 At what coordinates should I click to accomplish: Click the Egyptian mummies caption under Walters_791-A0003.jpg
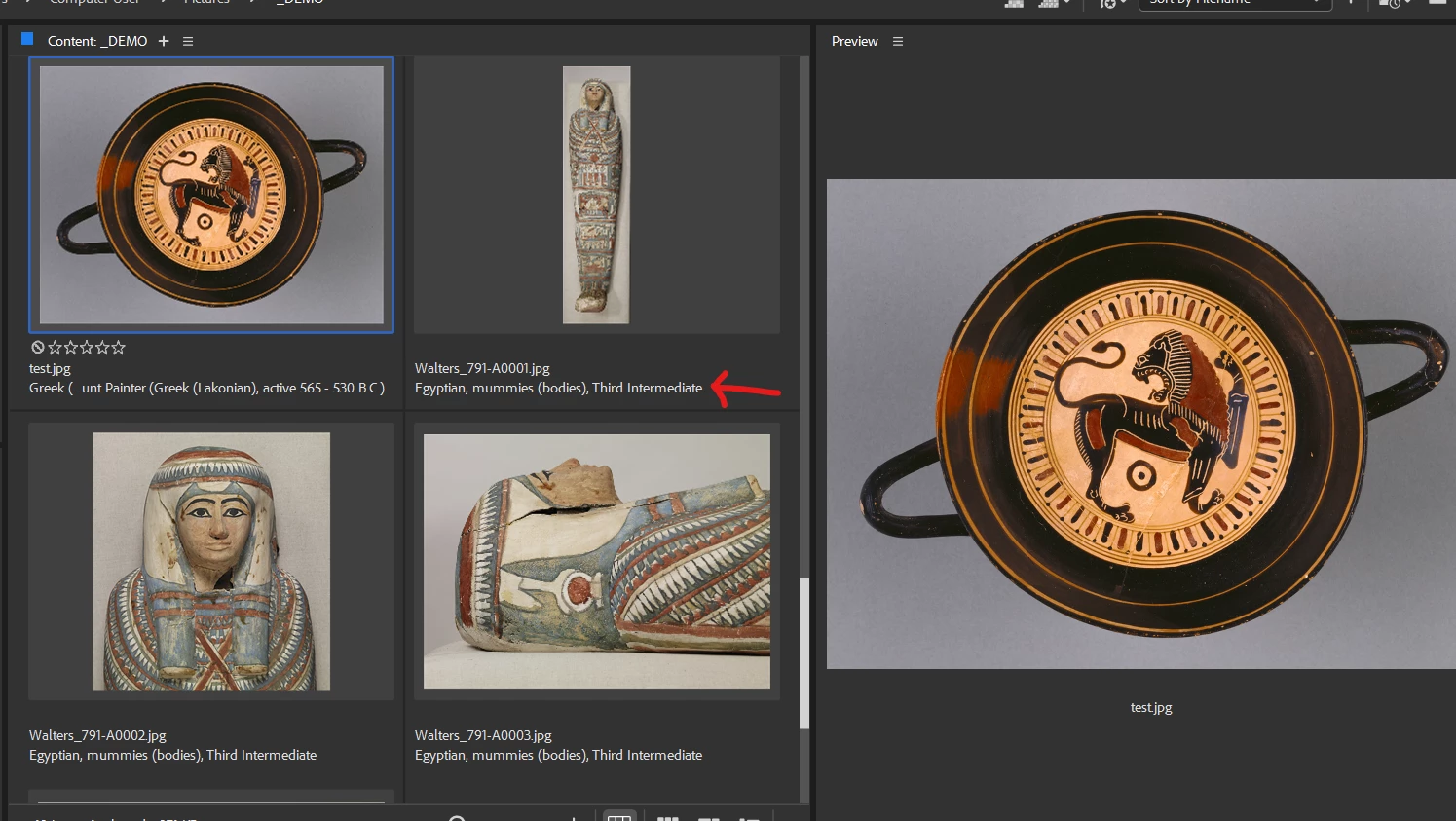558,755
